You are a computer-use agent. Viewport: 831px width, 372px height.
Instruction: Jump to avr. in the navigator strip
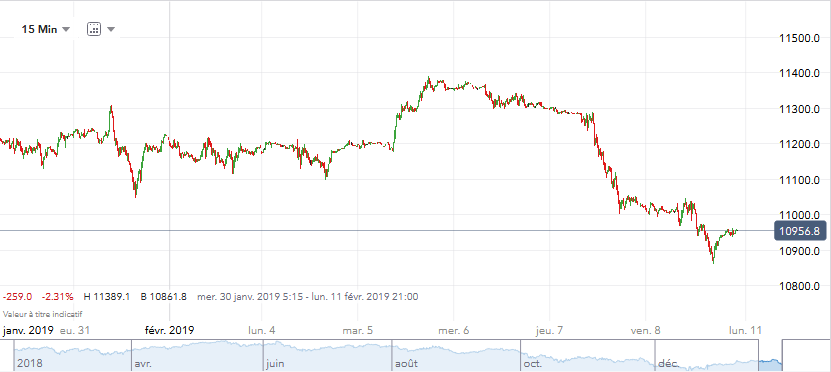[143, 365]
